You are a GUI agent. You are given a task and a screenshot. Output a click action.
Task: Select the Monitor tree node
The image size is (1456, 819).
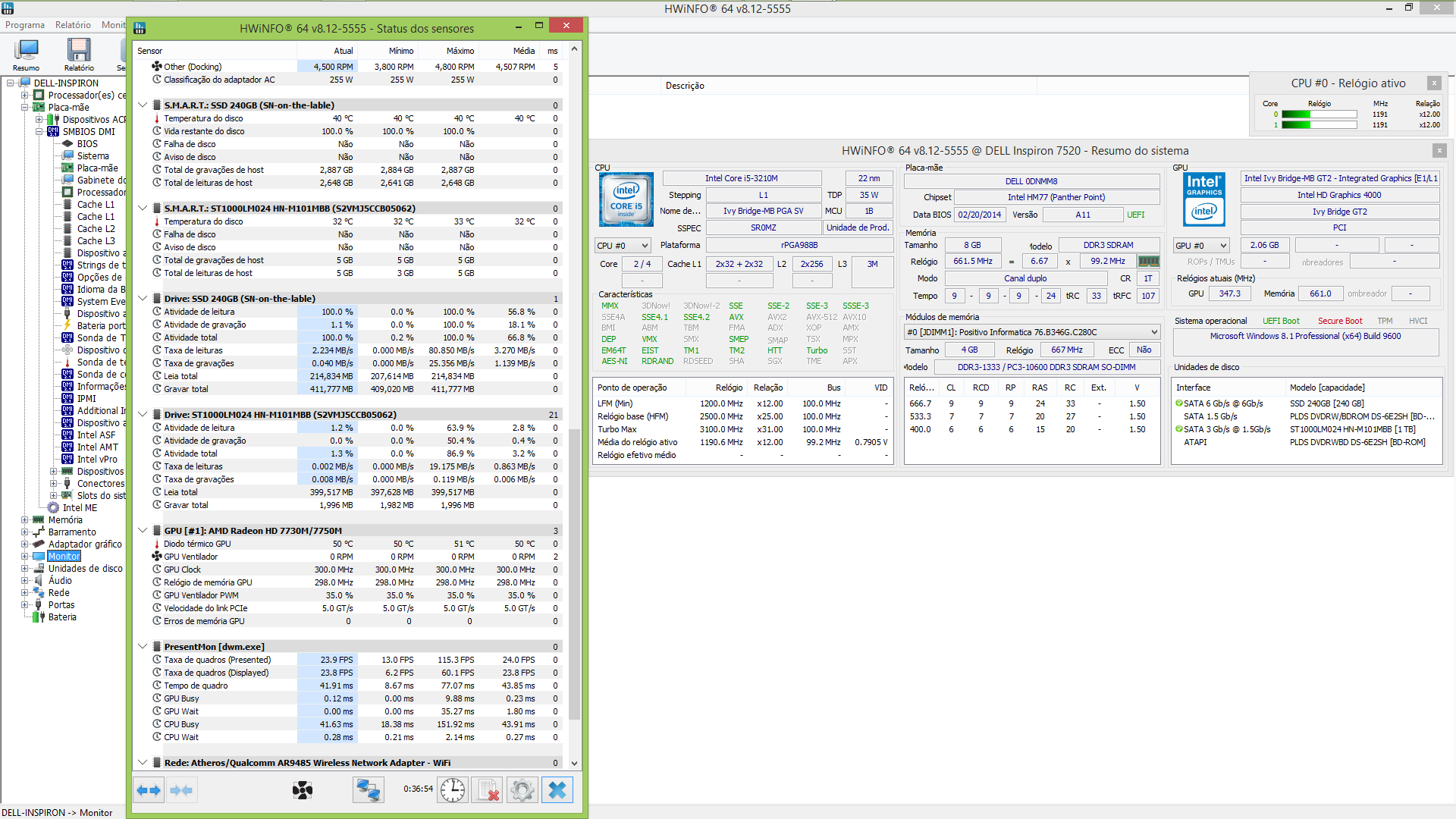click(x=64, y=556)
